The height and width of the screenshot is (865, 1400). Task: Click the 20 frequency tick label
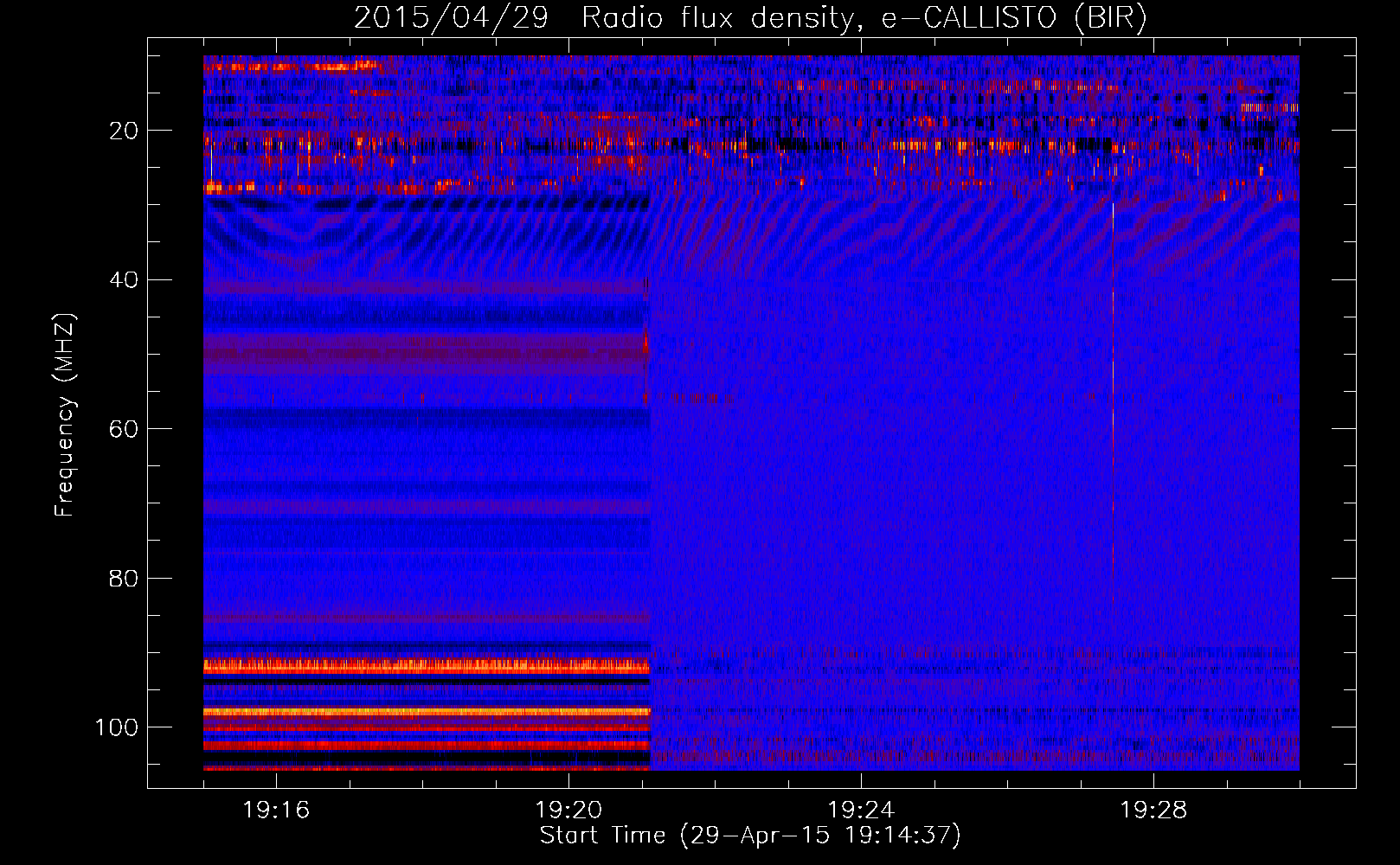coord(124,131)
